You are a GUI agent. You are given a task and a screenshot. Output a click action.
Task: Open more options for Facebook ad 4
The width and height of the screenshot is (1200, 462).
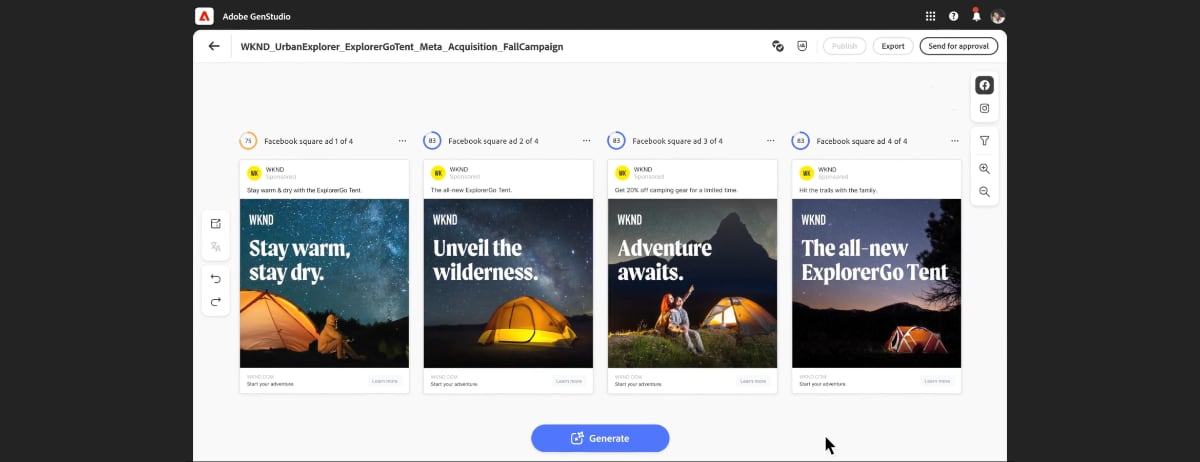(x=954, y=141)
